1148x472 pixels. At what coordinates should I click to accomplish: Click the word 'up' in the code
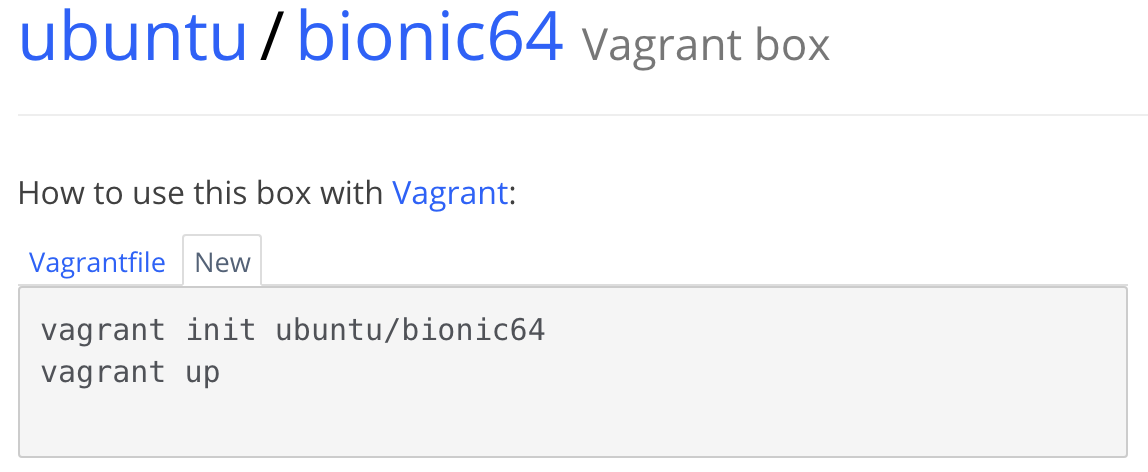tap(203, 374)
